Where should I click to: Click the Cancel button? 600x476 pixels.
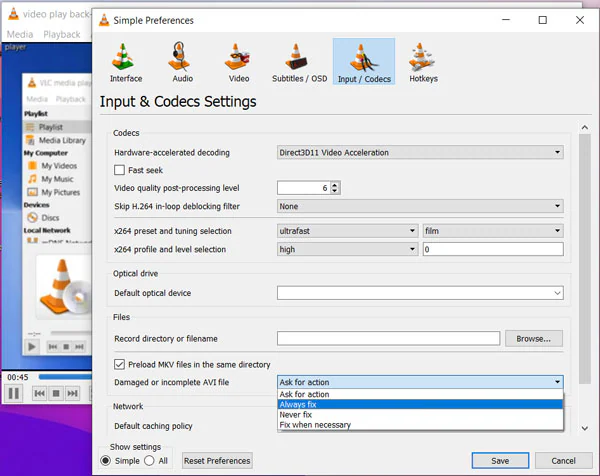tap(563, 461)
